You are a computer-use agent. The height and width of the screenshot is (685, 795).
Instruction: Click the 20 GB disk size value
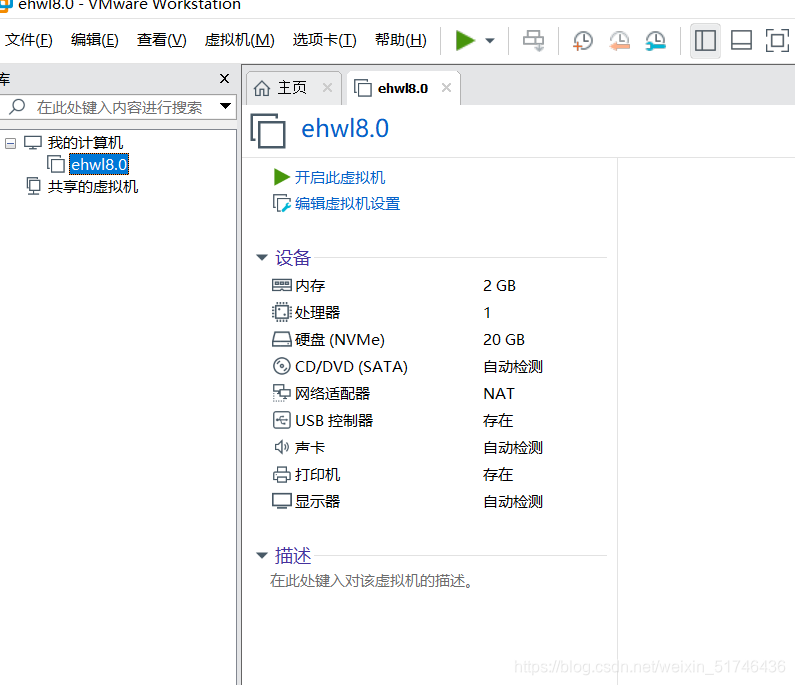pos(503,339)
